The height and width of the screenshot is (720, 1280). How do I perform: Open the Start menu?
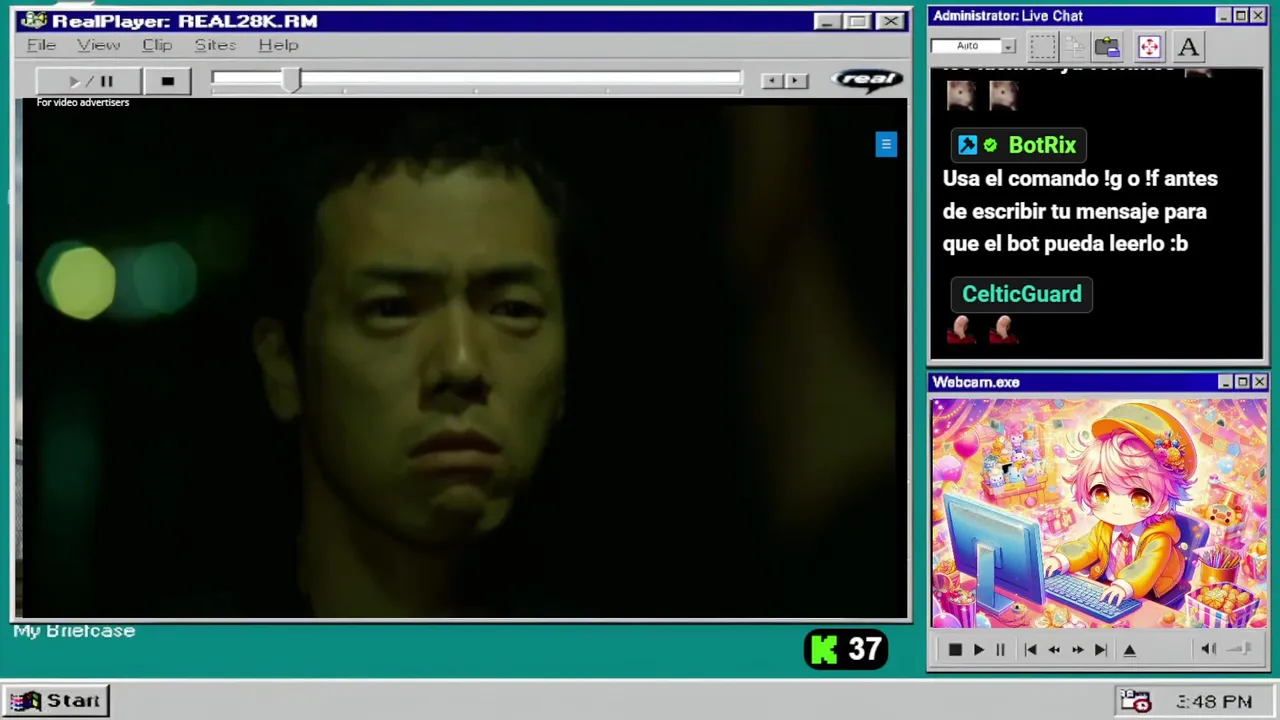tap(56, 701)
